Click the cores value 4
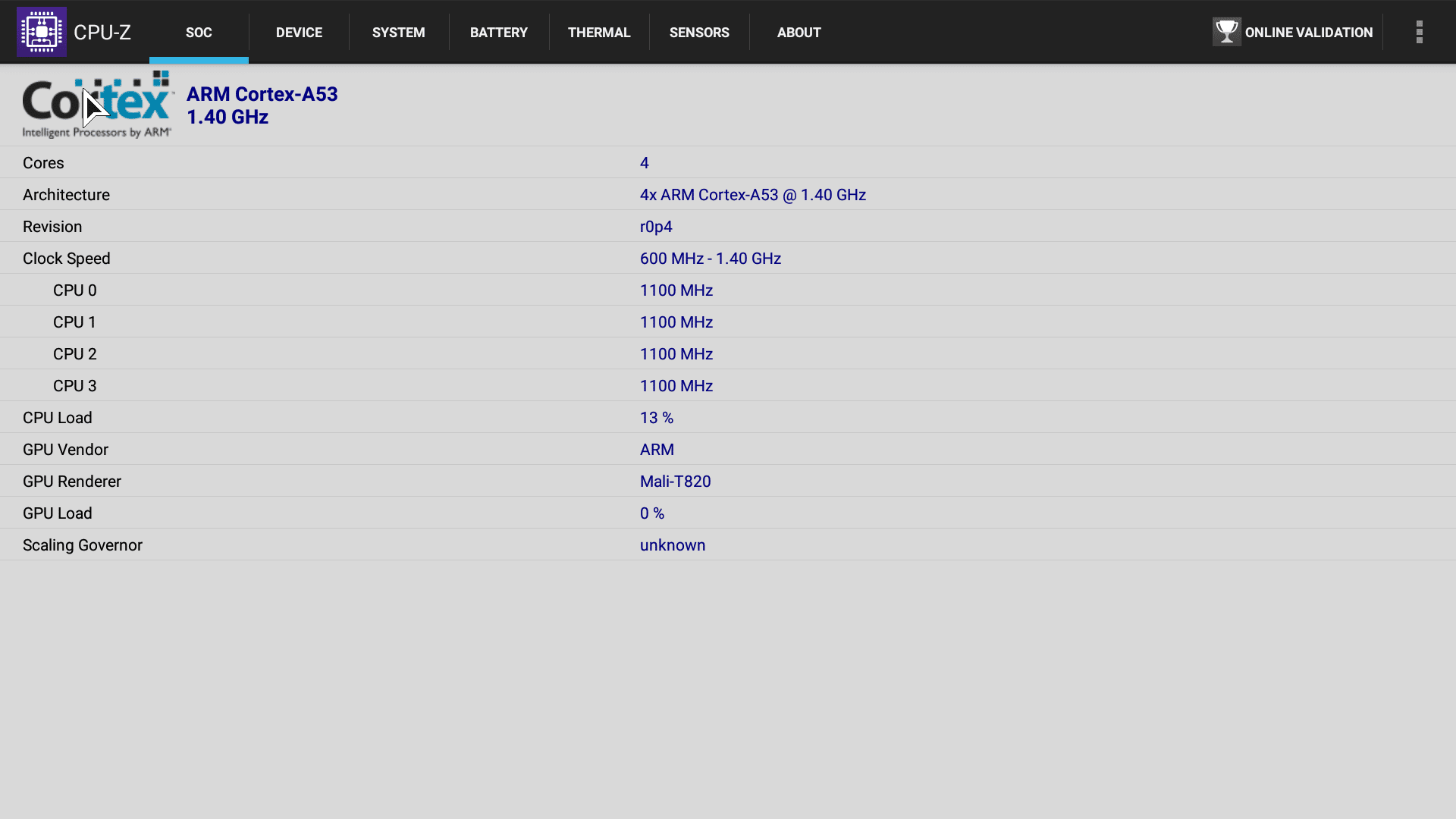The image size is (1456, 819). [x=645, y=163]
